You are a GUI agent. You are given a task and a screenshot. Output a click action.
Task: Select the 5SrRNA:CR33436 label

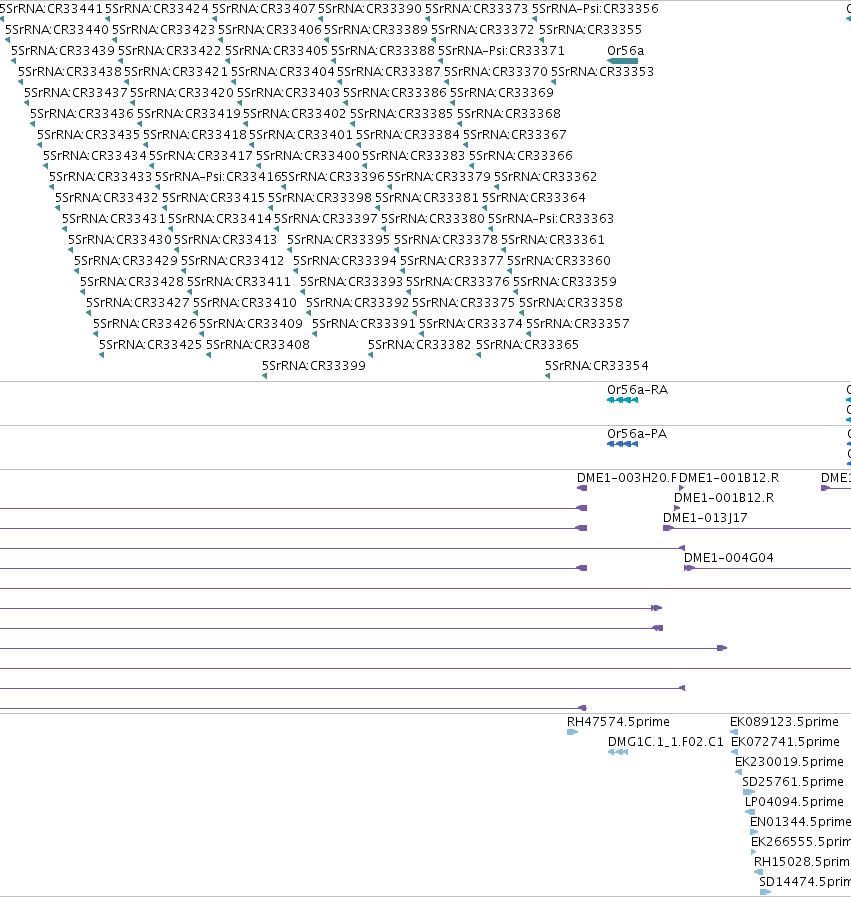(x=82, y=114)
